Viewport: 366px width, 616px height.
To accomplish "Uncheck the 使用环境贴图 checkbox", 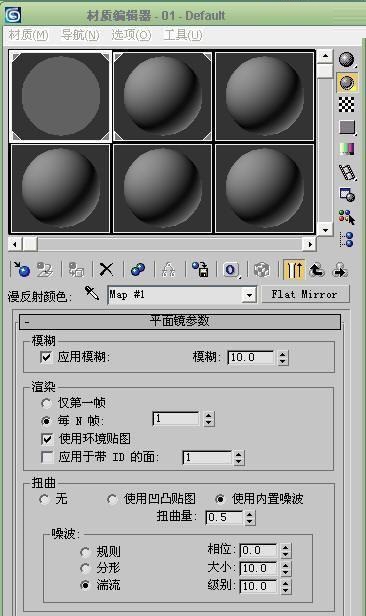I will pos(47,439).
